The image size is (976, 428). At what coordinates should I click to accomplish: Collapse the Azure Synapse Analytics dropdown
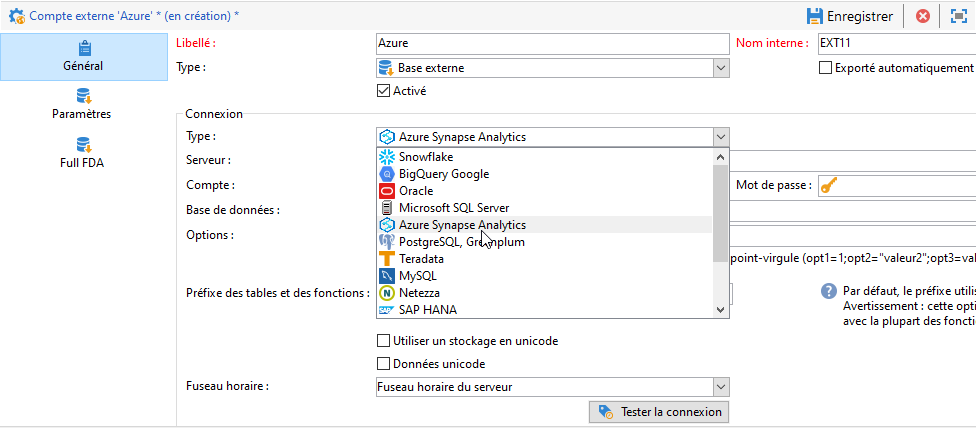(x=720, y=137)
